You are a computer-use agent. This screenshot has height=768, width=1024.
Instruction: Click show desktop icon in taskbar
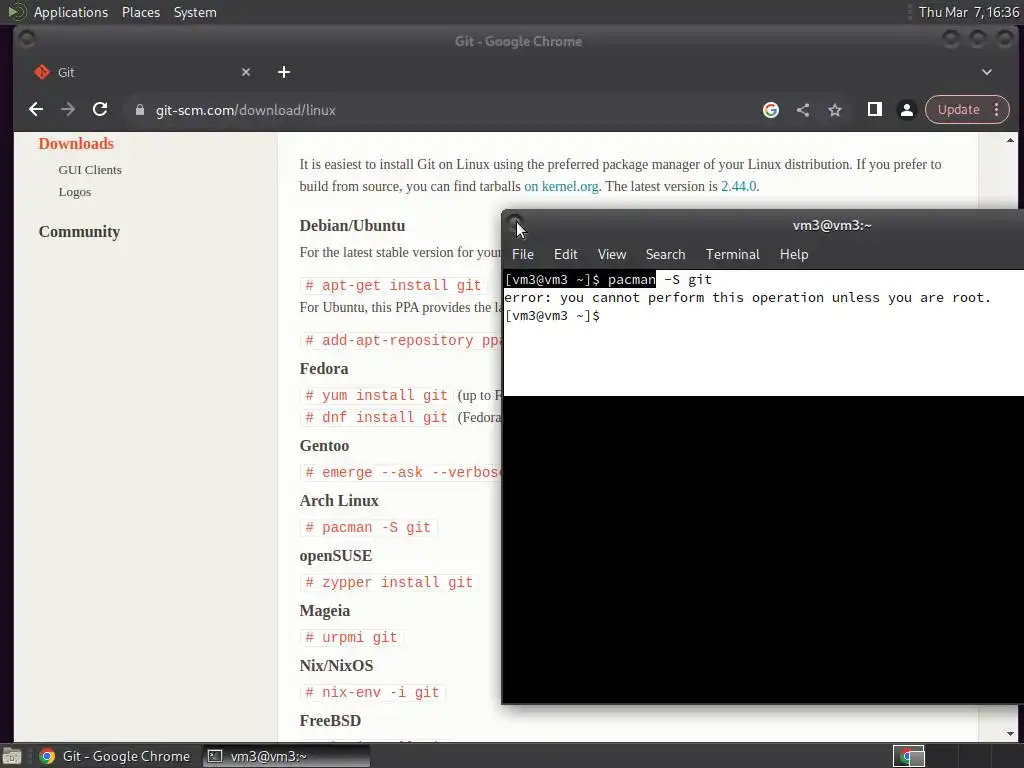tap(12, 756)
